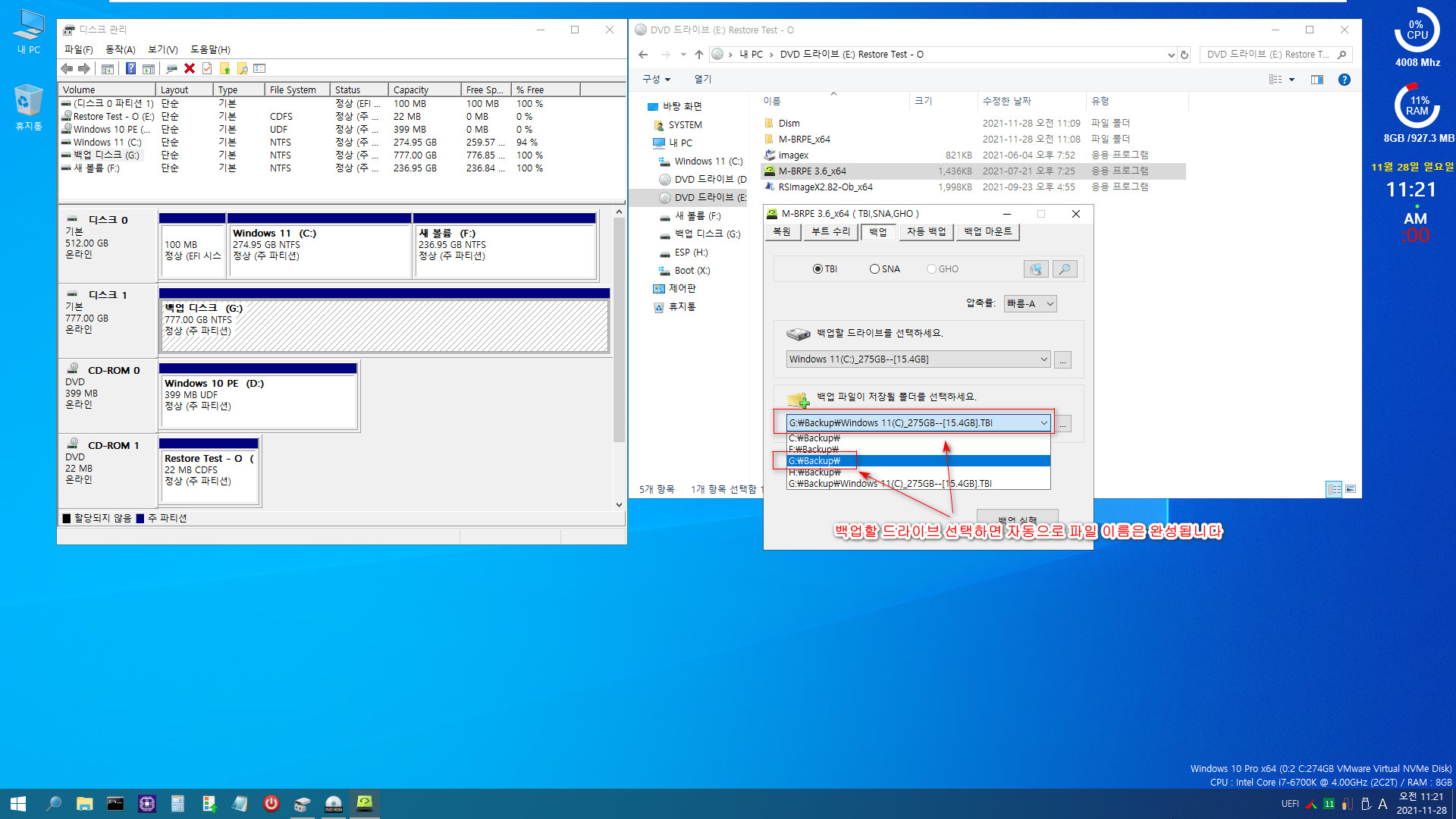Click the 구성 button in Explorer
Image resolution: width=1456 pixels, height=819 pixels.
[657, 79]
